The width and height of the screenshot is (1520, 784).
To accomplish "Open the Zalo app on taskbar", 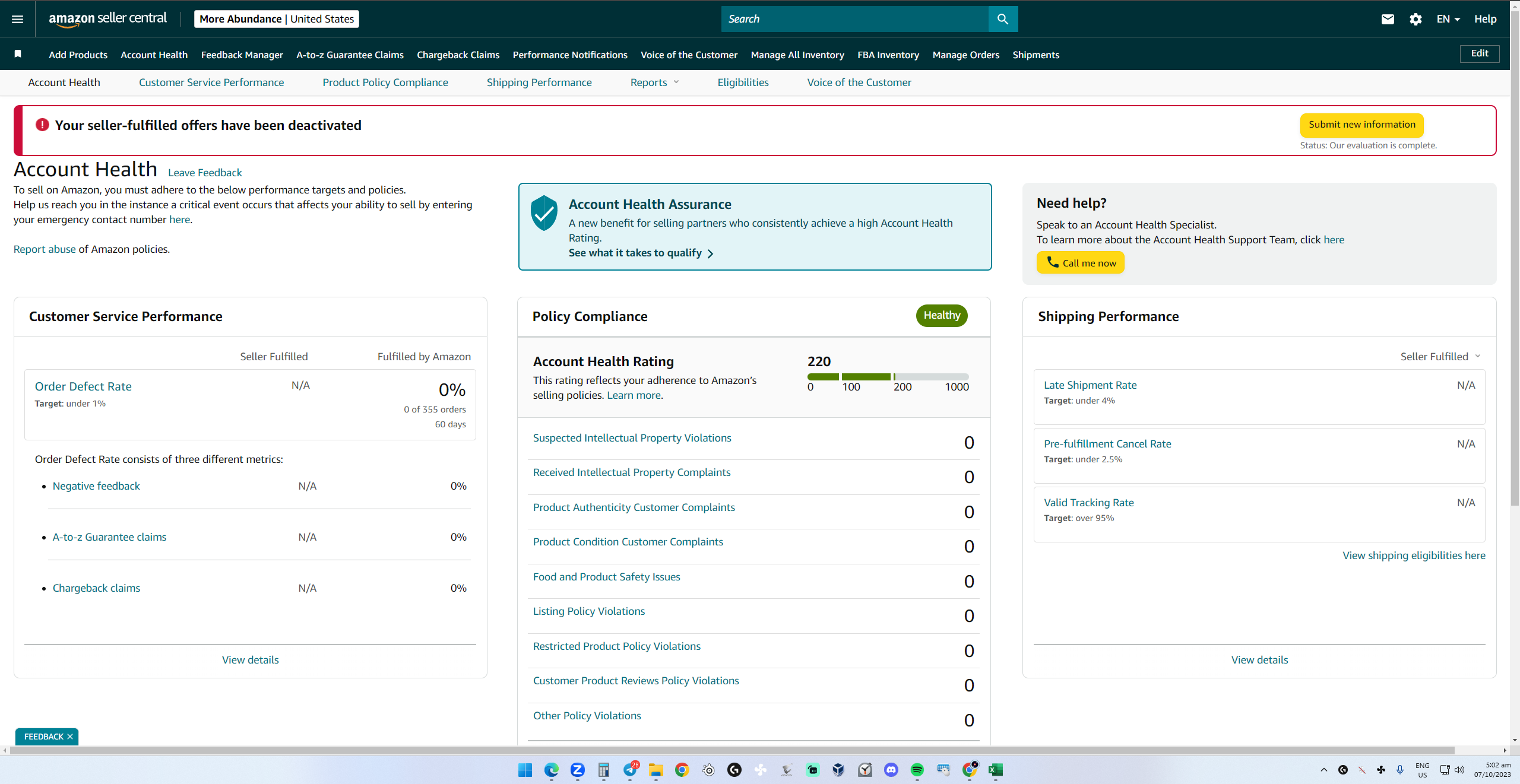I will click(577, 770).
